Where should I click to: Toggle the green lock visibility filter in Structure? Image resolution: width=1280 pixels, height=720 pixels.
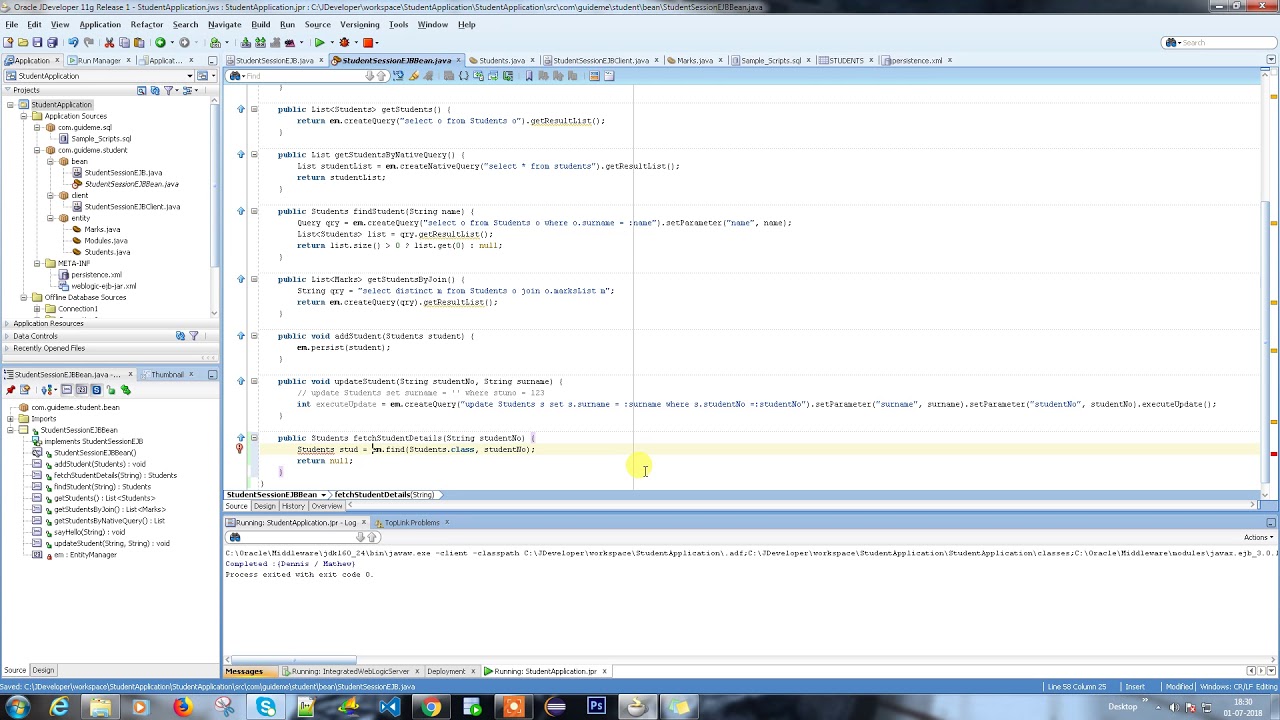tap(111, 390)
